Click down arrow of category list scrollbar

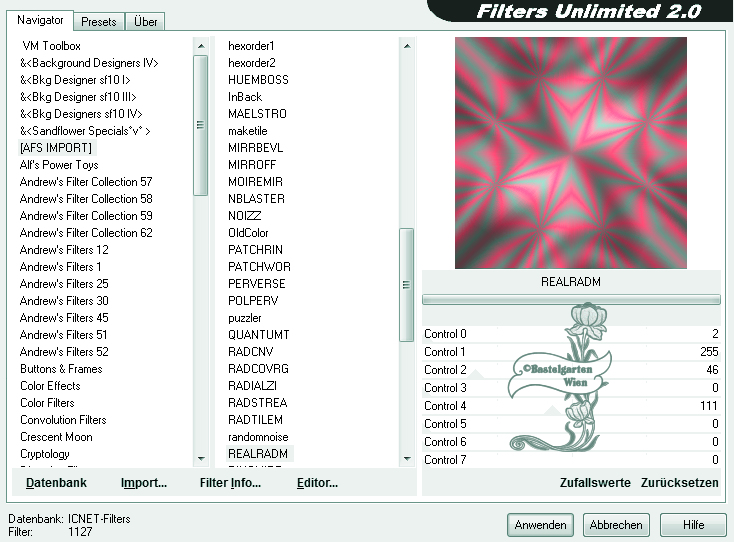(201, 459)
